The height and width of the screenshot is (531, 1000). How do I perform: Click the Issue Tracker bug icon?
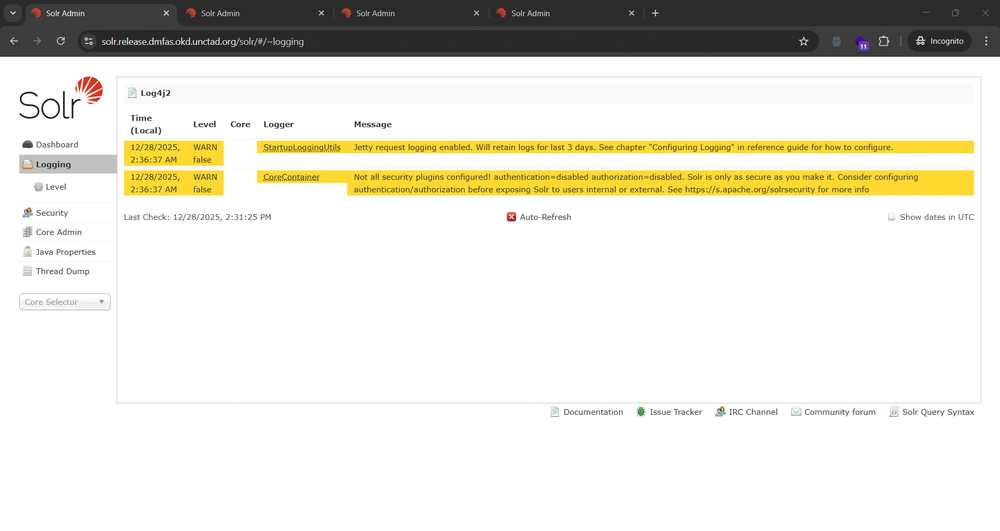(x=641, y=412)
